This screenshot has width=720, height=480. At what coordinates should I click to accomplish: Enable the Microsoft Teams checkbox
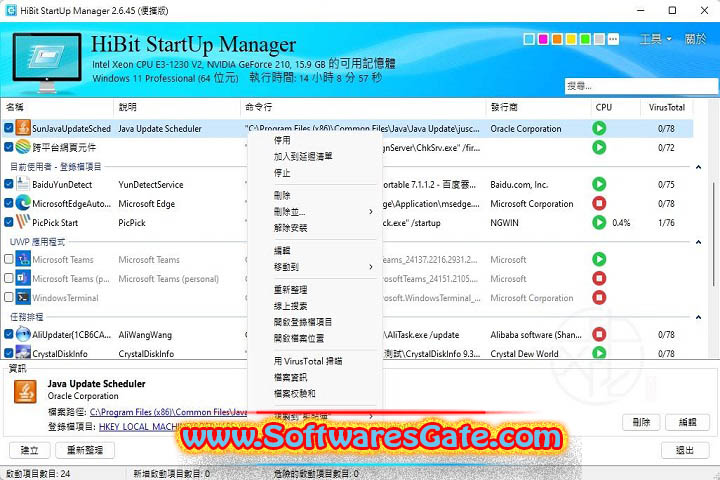tap(8, 260)
